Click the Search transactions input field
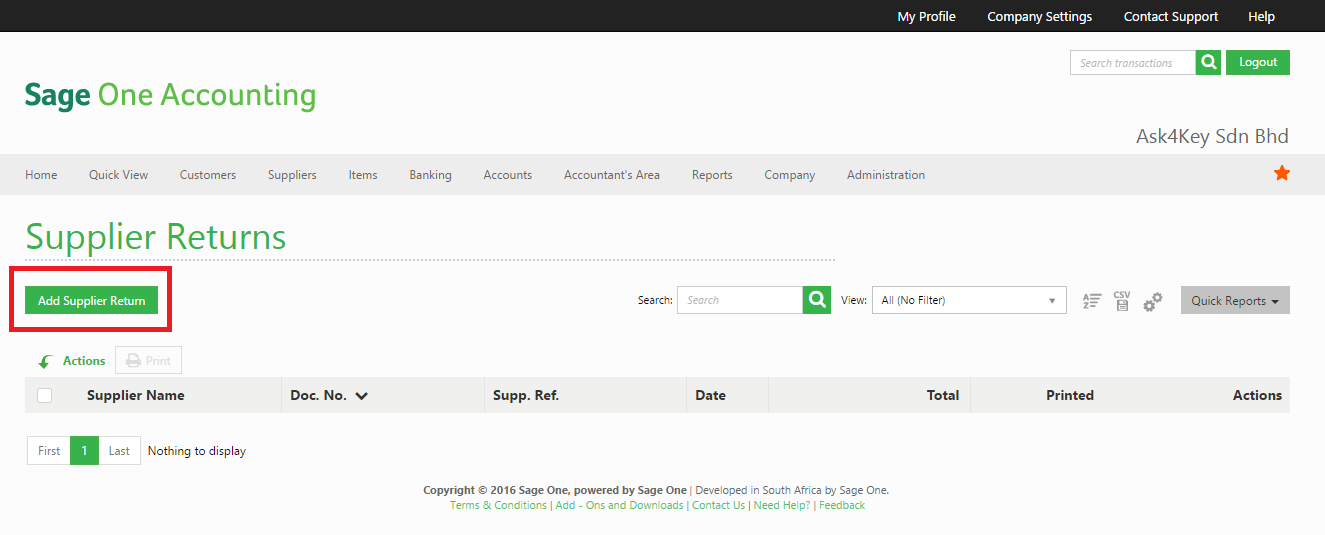Image resolution: width=1325 pixels, height=535 pixels. point(1133,62)
